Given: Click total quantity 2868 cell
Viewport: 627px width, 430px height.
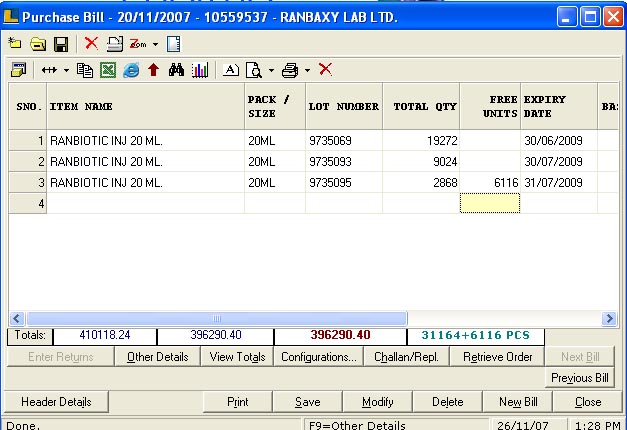Looking at the screenshot, I should pyautogui.click(x=421, y=183).
